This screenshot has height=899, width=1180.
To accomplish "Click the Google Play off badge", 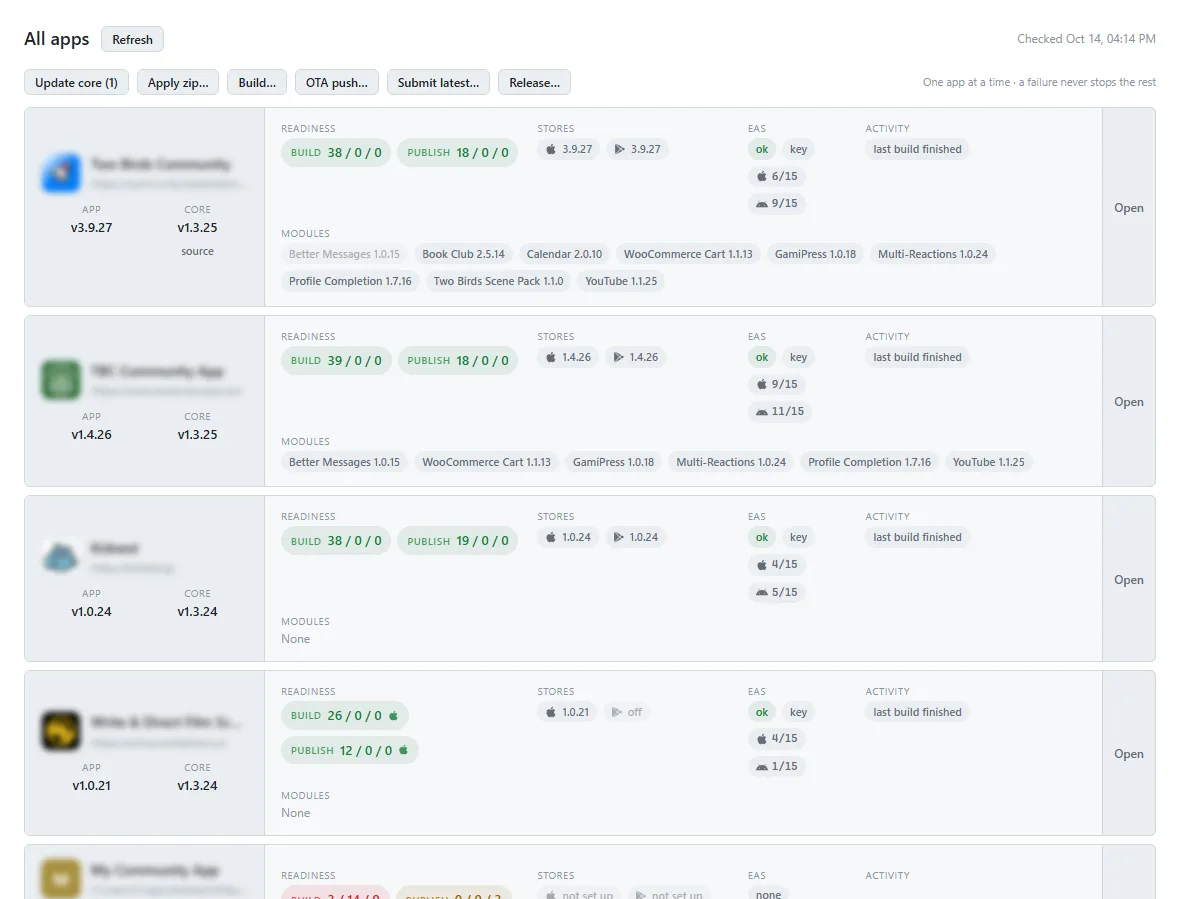I will (627, 712).
